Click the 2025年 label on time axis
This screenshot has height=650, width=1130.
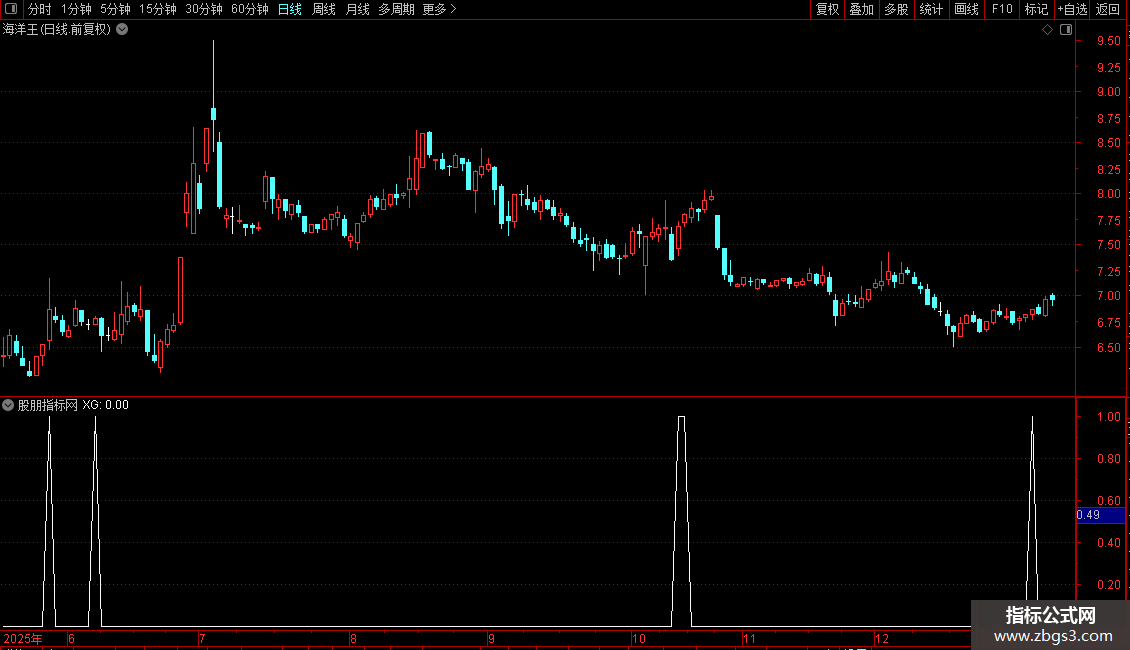pyautogui.click(x=23, y=638)
